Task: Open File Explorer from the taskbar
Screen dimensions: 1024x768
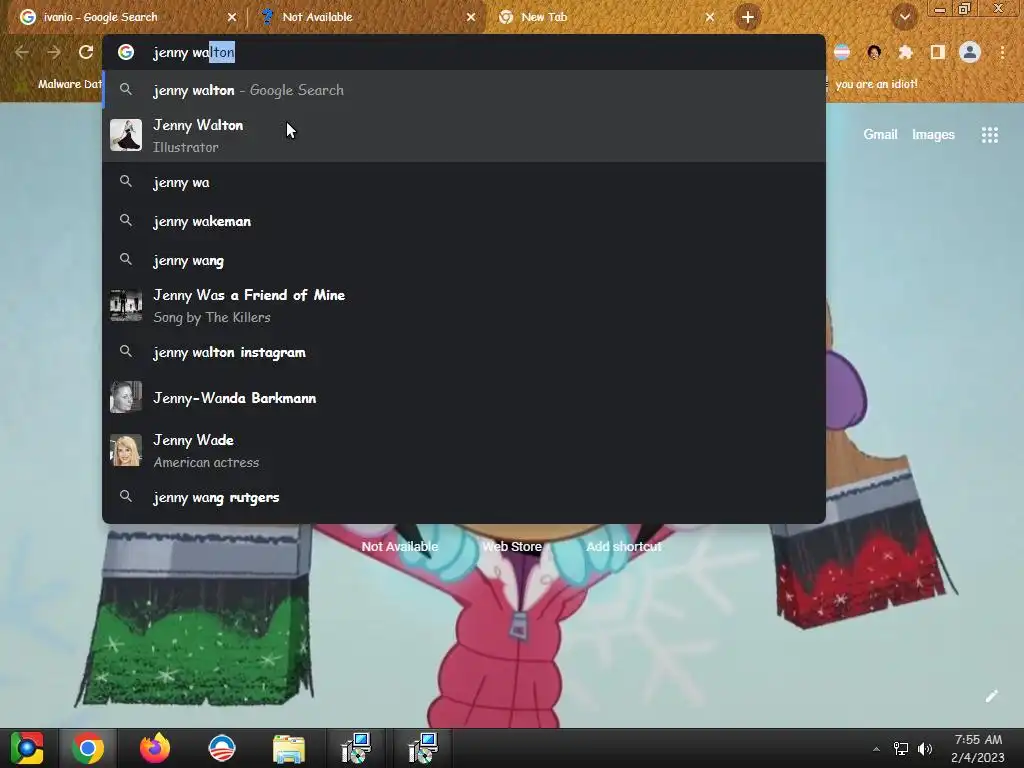Action: (289, 748)
